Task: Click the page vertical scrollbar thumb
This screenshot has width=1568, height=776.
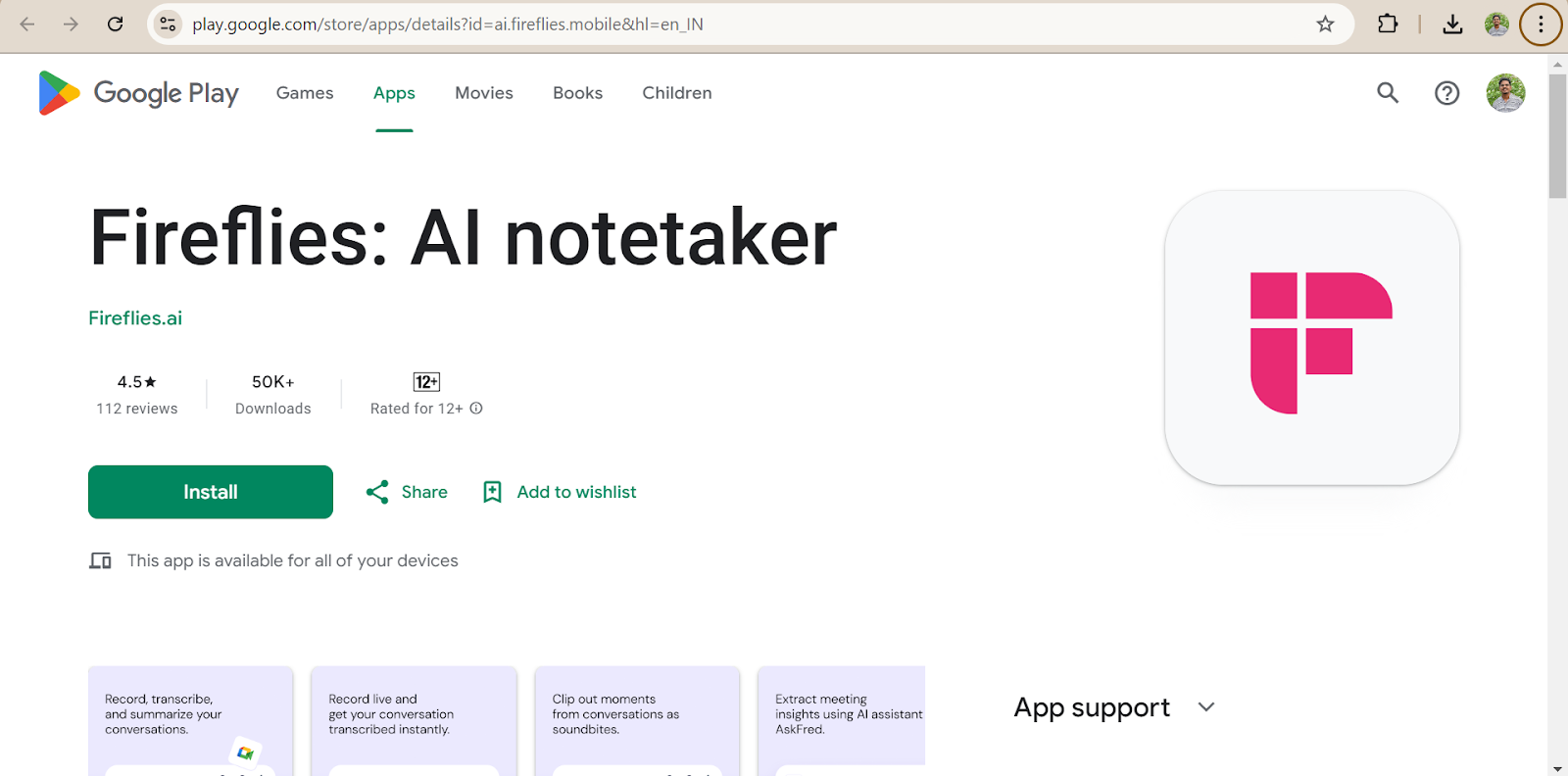Action: [x=1557, y=135]
